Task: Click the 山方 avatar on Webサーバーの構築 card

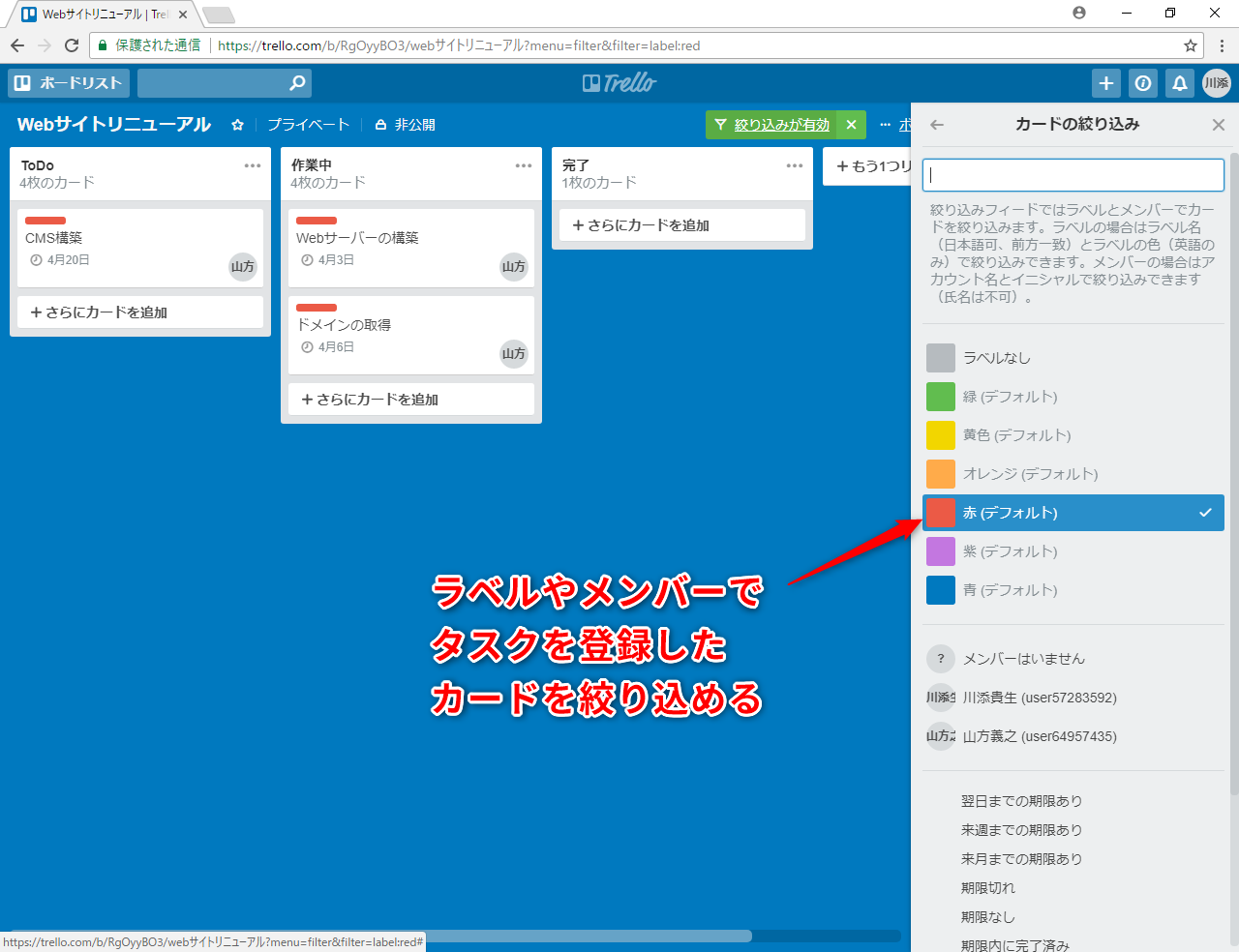Action: [514, 267]
